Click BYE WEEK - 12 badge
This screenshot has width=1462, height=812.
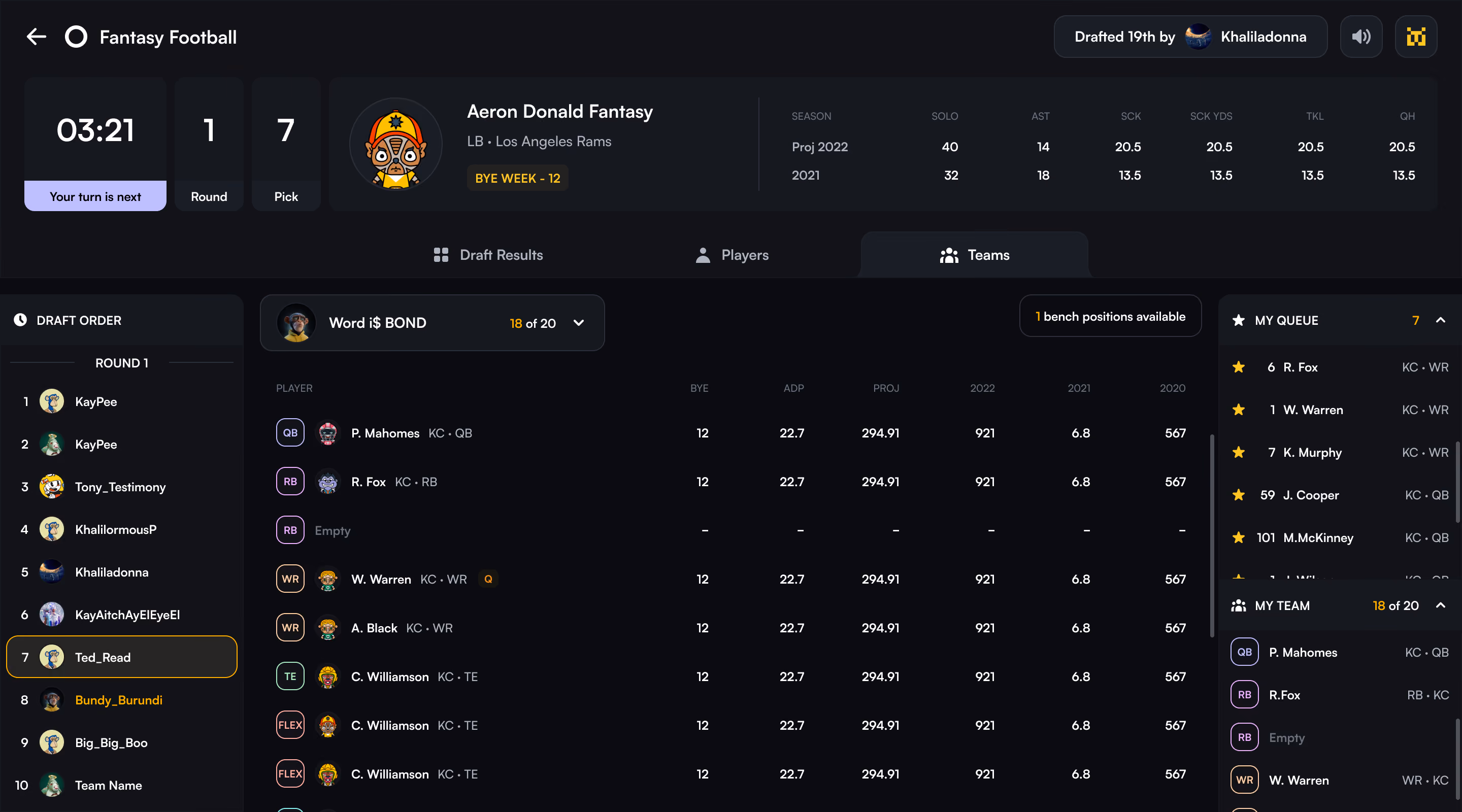pos(517,178)
